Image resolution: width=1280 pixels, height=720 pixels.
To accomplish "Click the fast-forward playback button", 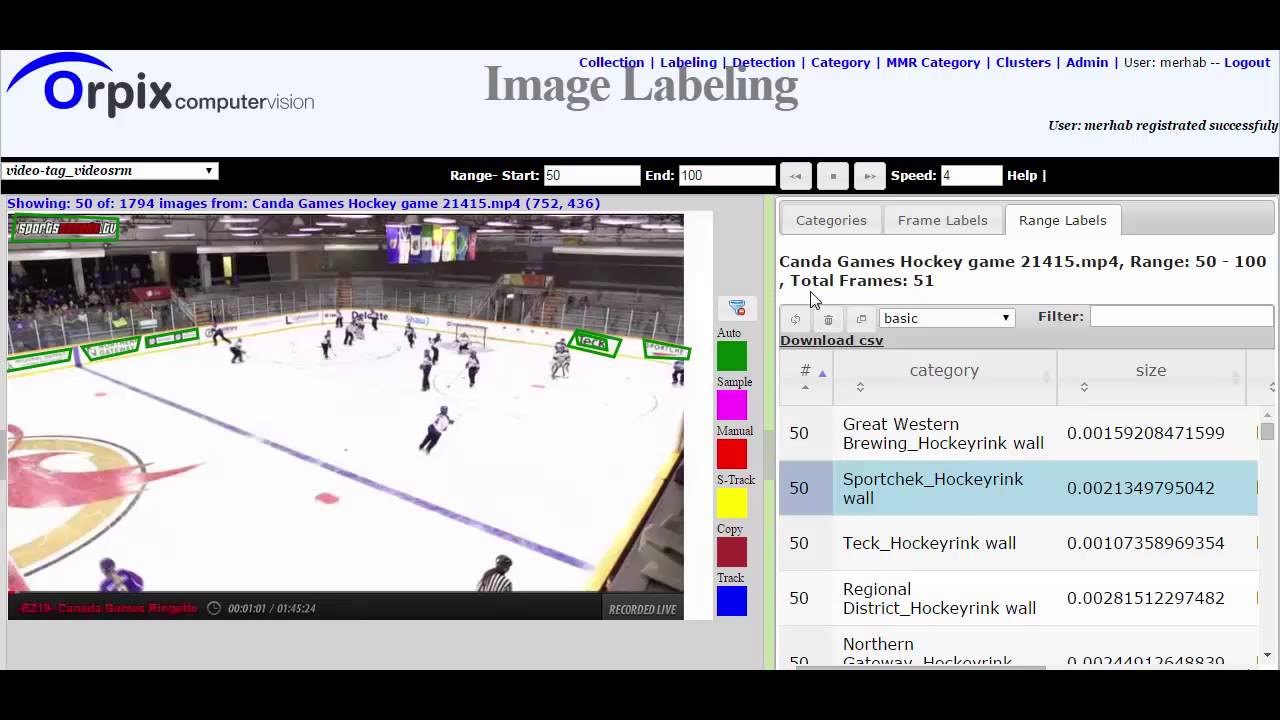I will pos(870,175).
